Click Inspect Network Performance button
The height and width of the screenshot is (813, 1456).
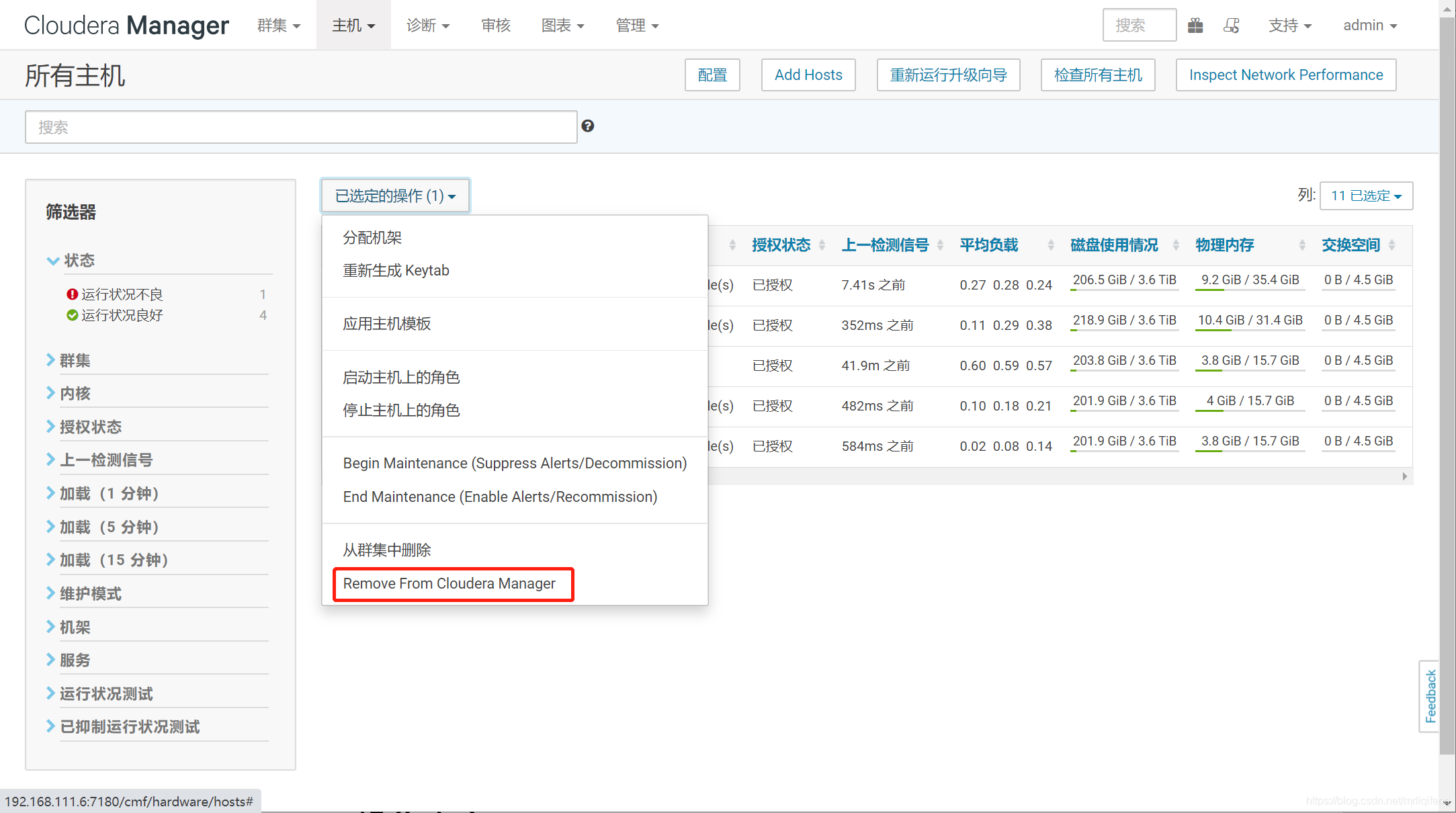pos(1285,75)
